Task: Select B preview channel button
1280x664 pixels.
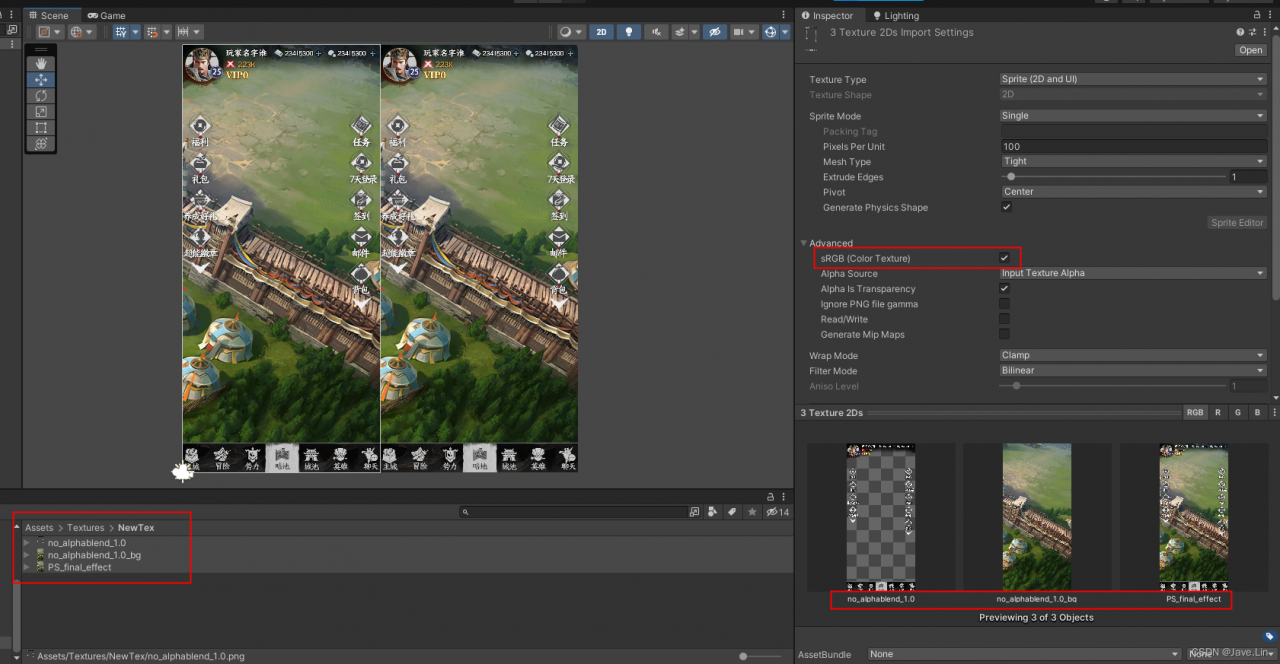Action: 1258,412
